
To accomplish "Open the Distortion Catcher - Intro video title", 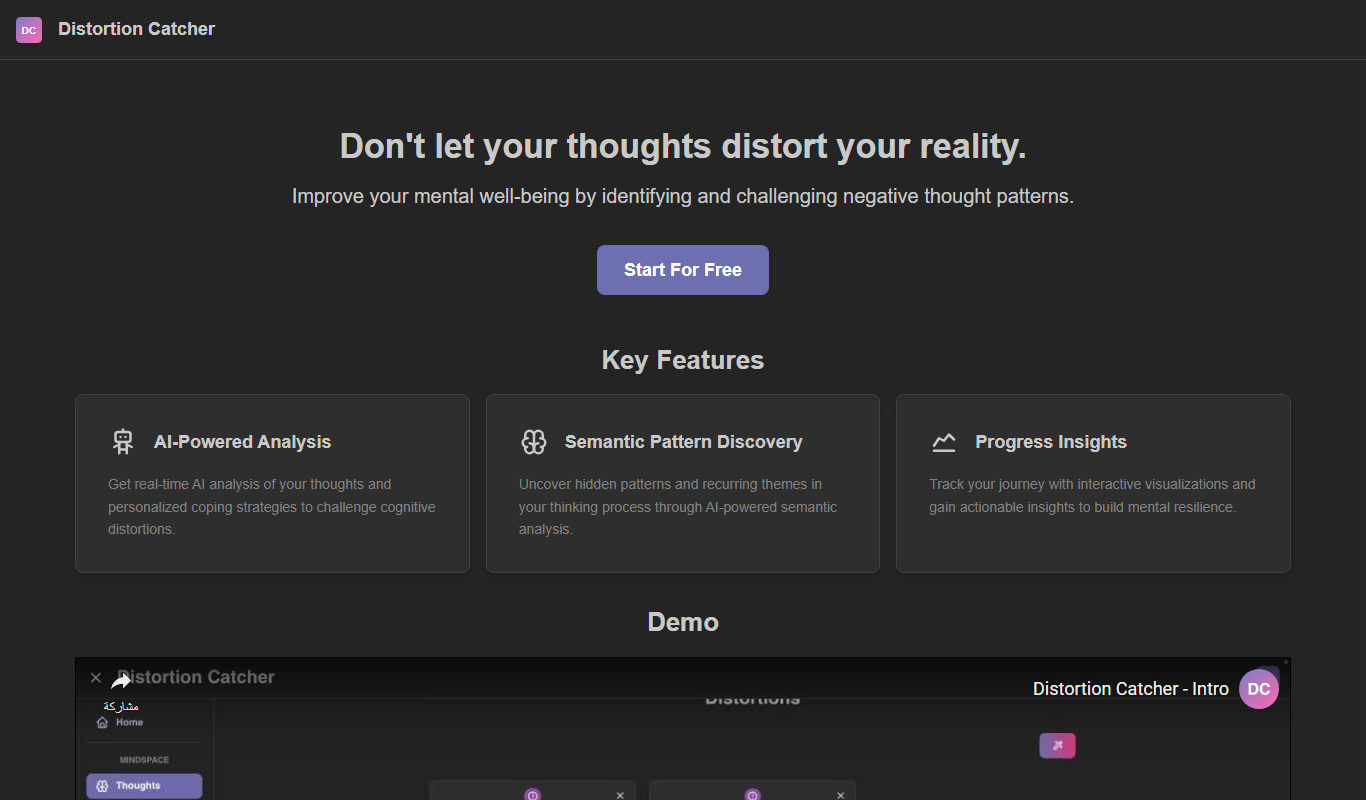I will pos(1131,689).
